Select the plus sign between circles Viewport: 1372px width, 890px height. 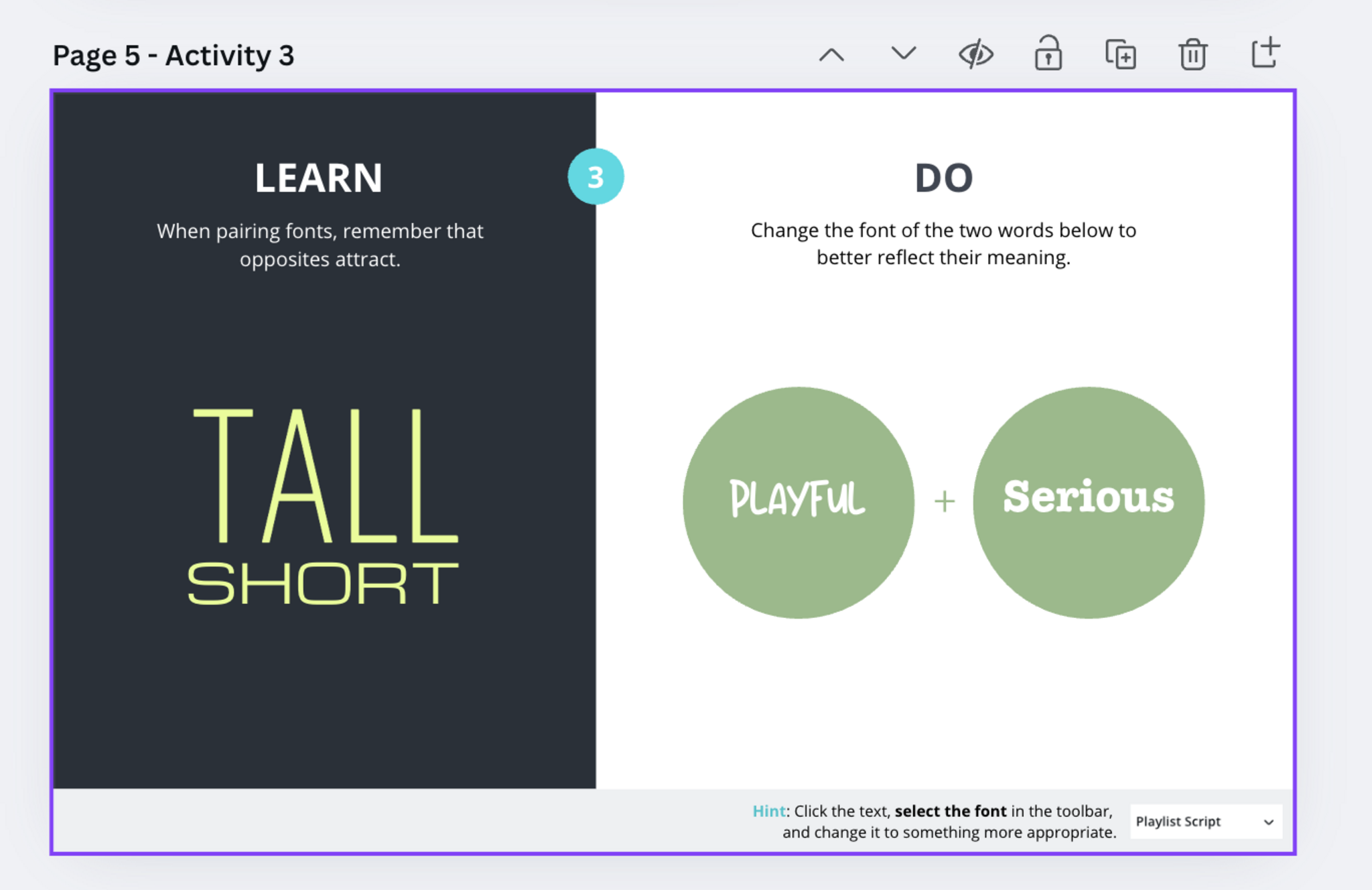[944, 501]
